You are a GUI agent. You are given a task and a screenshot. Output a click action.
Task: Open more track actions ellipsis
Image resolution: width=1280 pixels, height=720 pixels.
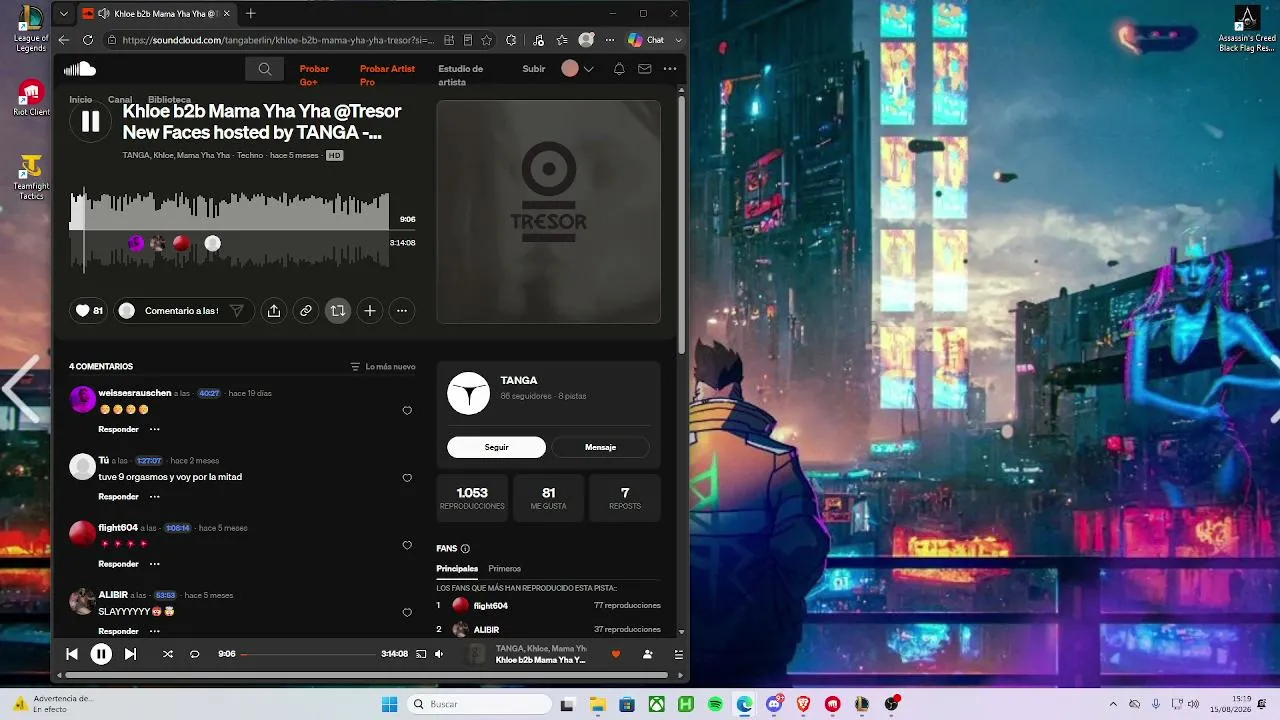coord(402,311)
